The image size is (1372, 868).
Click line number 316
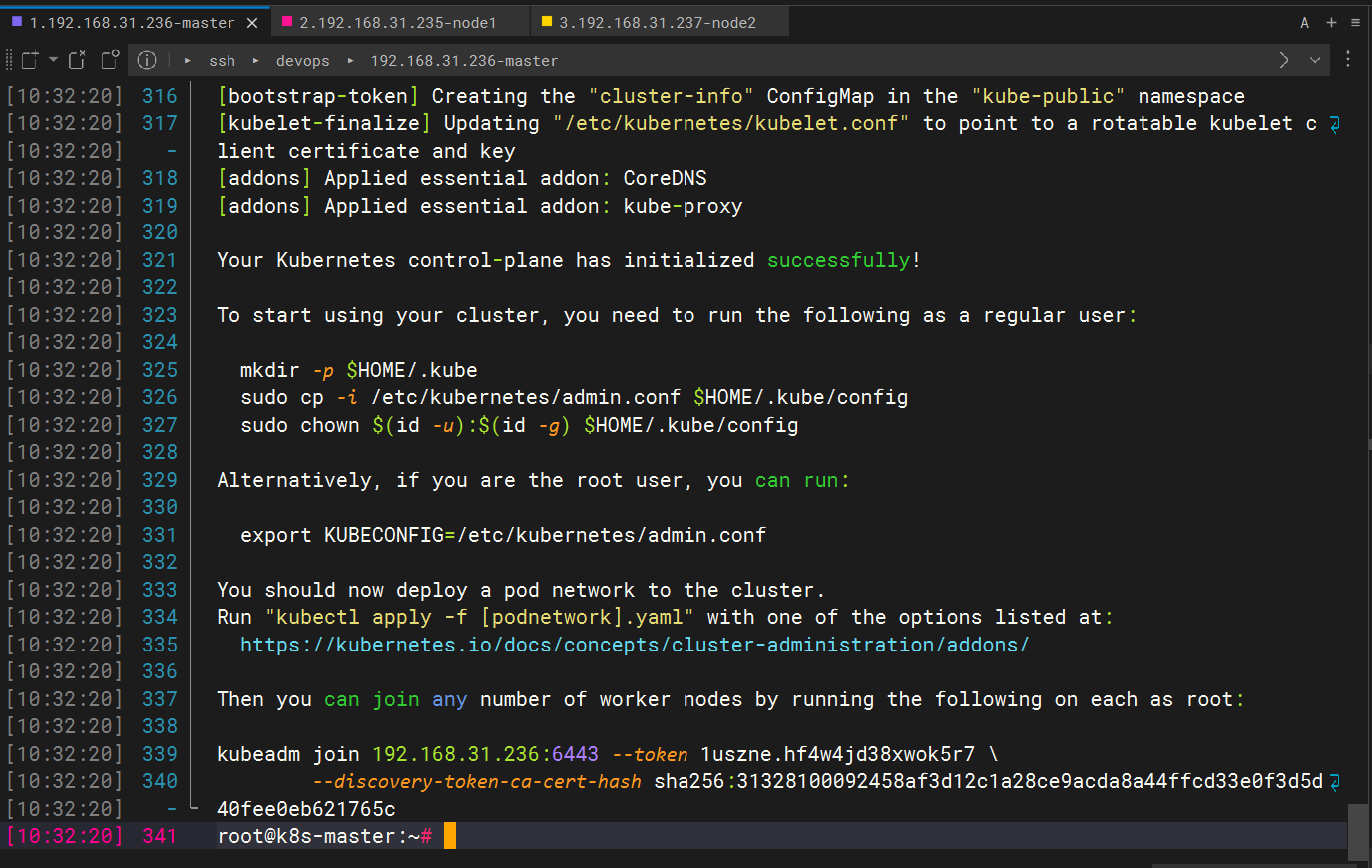160,96
